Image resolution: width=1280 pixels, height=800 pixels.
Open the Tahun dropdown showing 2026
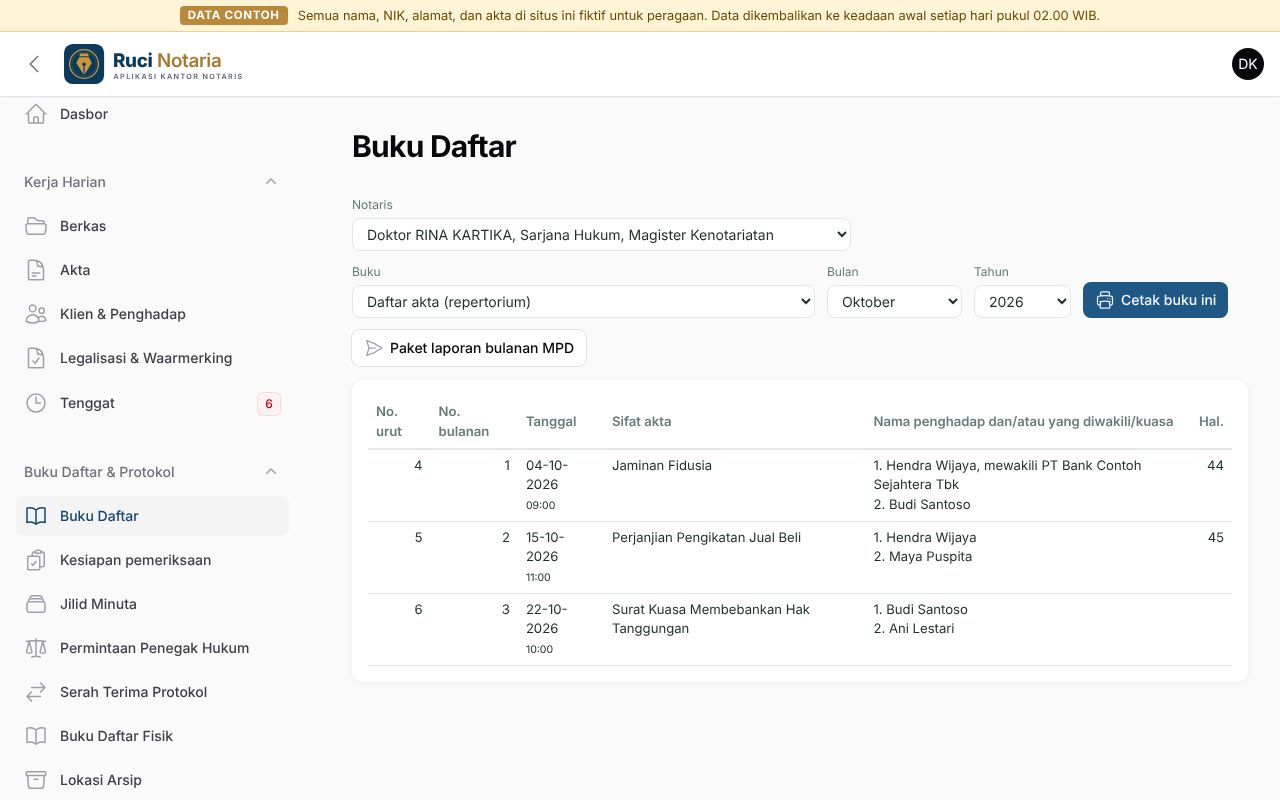(x=1022, y=302)
